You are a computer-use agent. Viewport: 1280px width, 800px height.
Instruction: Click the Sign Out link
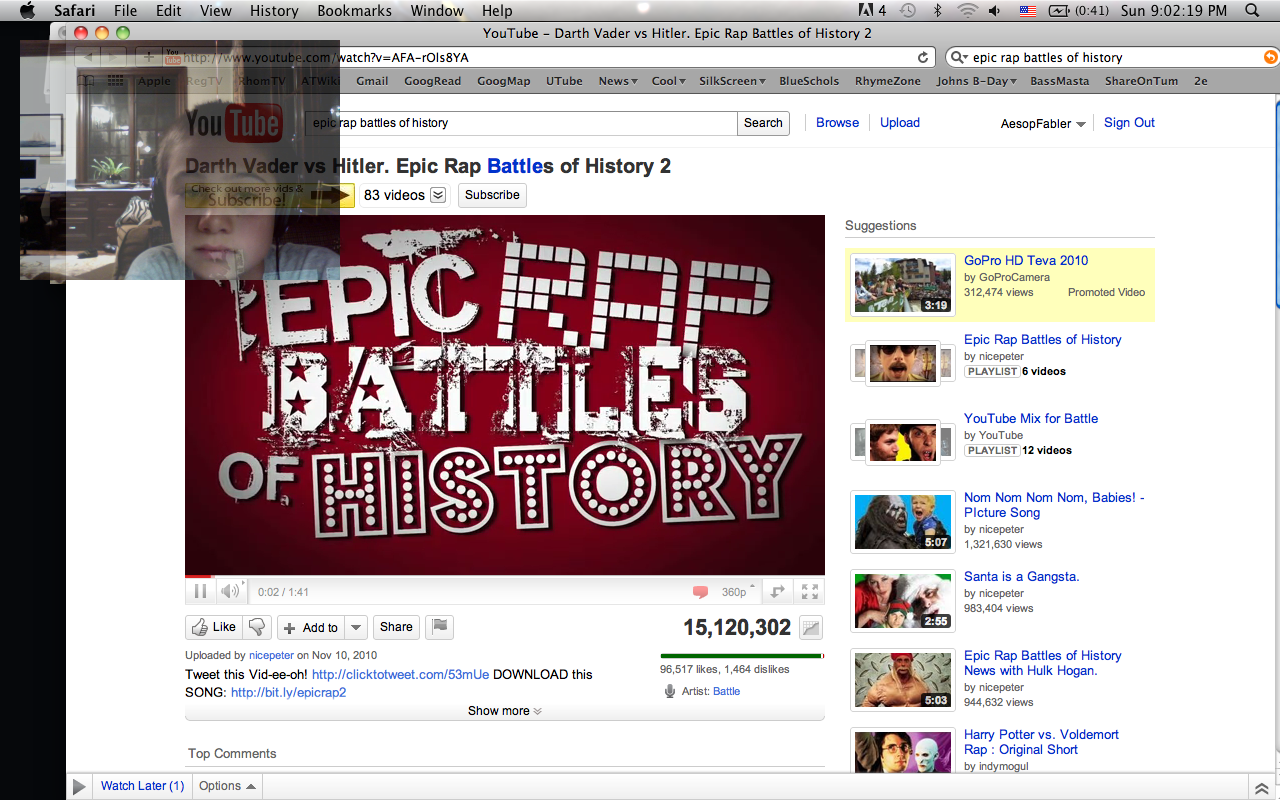coord(1129,123)
